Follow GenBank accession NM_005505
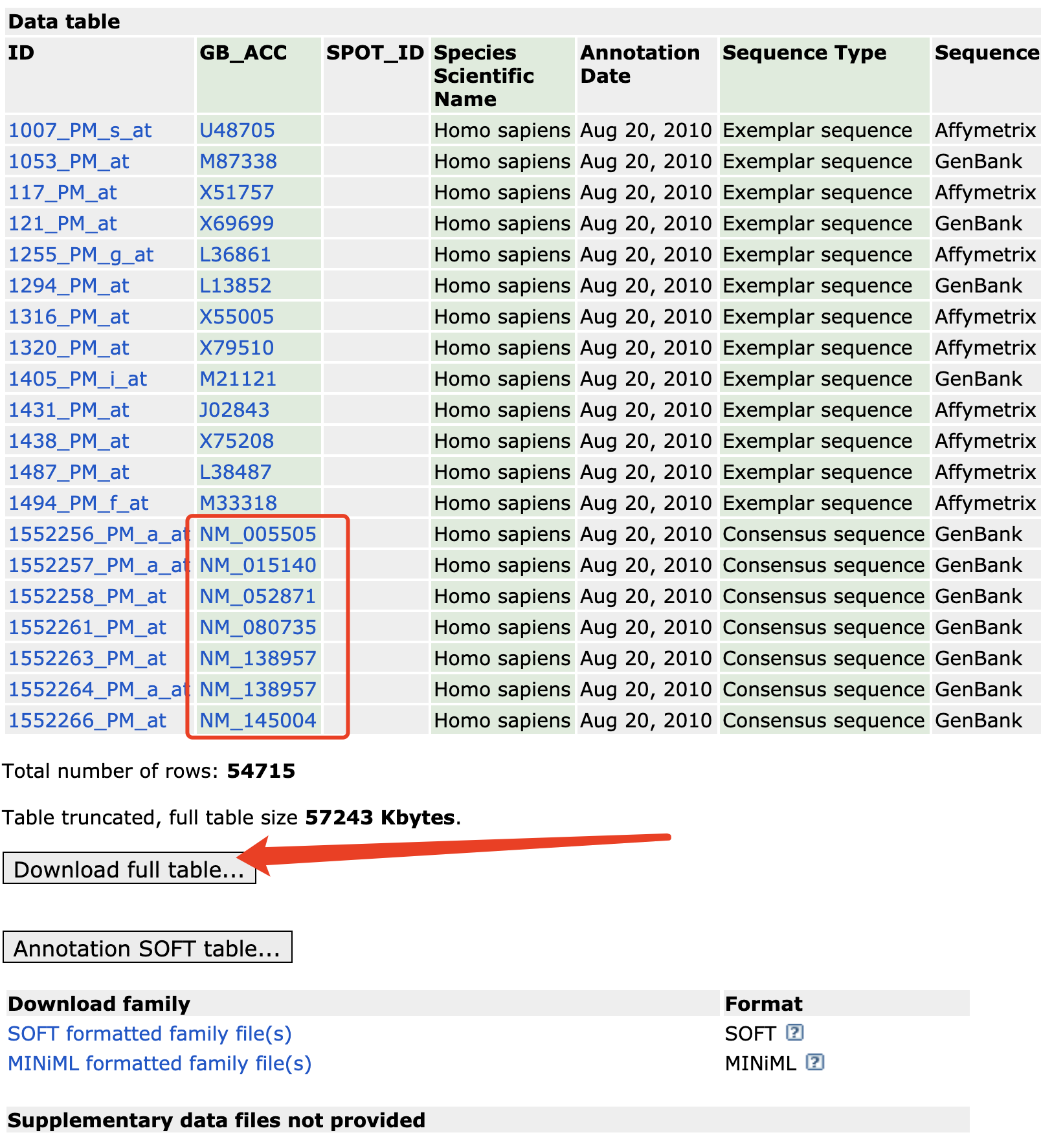 [258, 535]
